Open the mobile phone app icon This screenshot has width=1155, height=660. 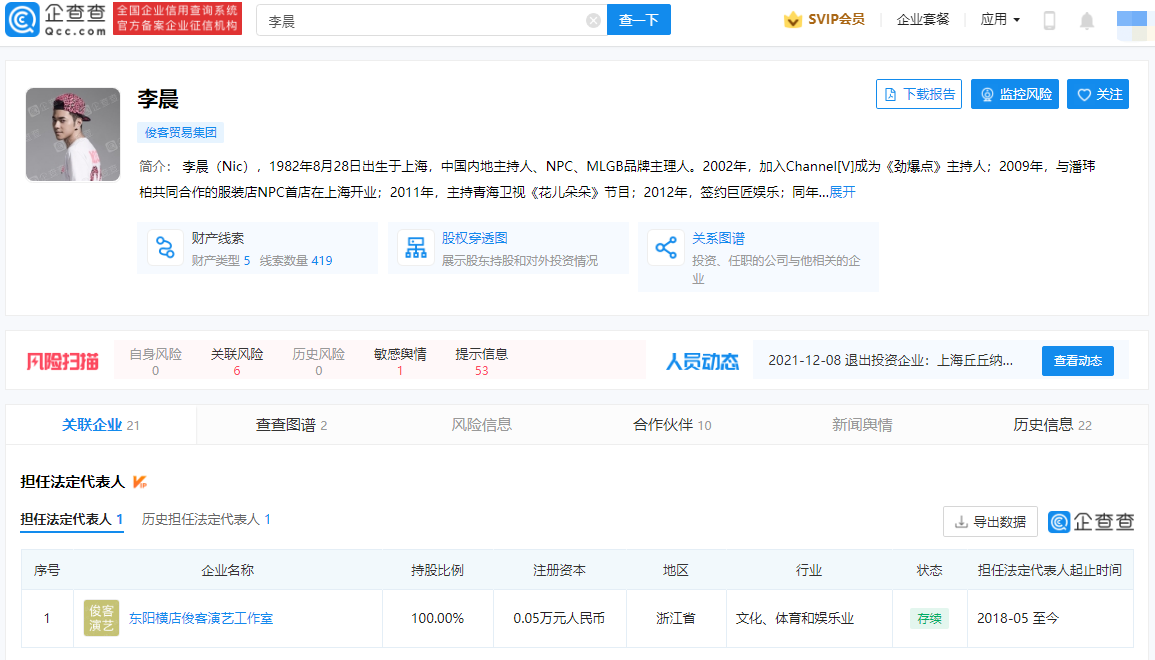(x=1050, y=21)
